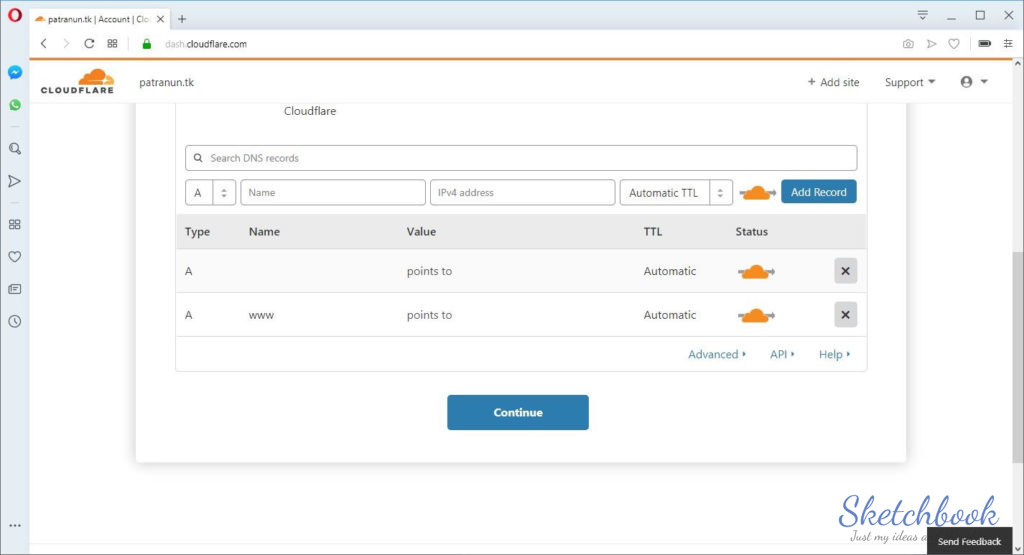View site security lock information
1024x555 pixels.
pos(146,44)
